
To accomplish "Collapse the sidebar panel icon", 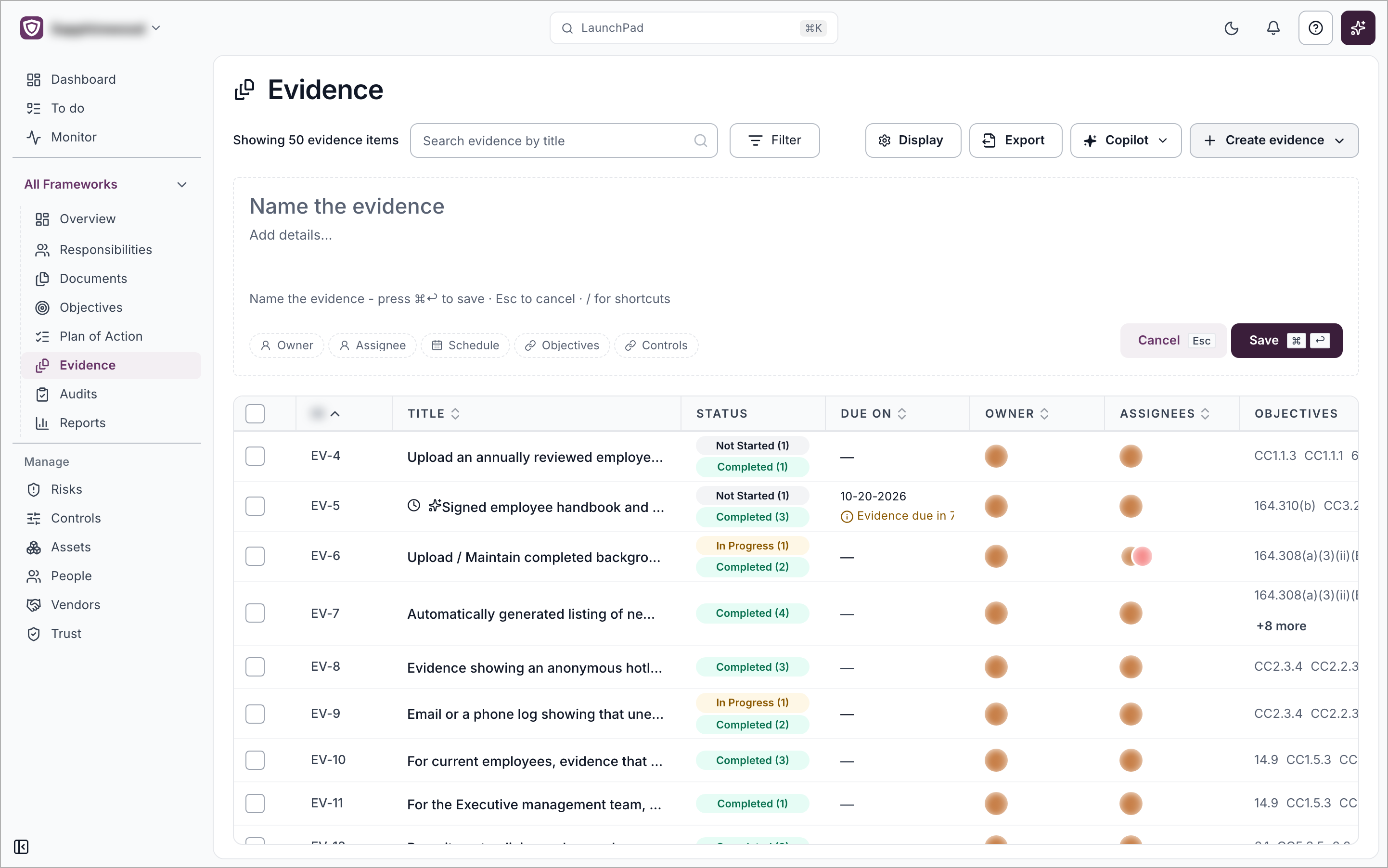I will pos(21,847).
